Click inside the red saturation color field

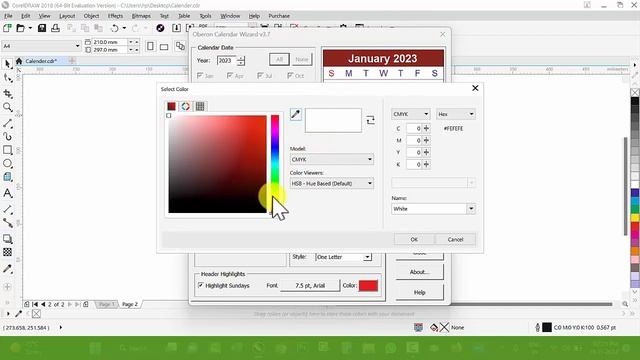point(217,164)
